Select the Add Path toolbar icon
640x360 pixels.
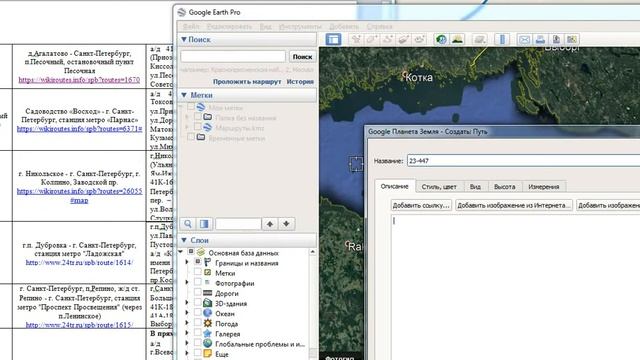tap(388, 39)
